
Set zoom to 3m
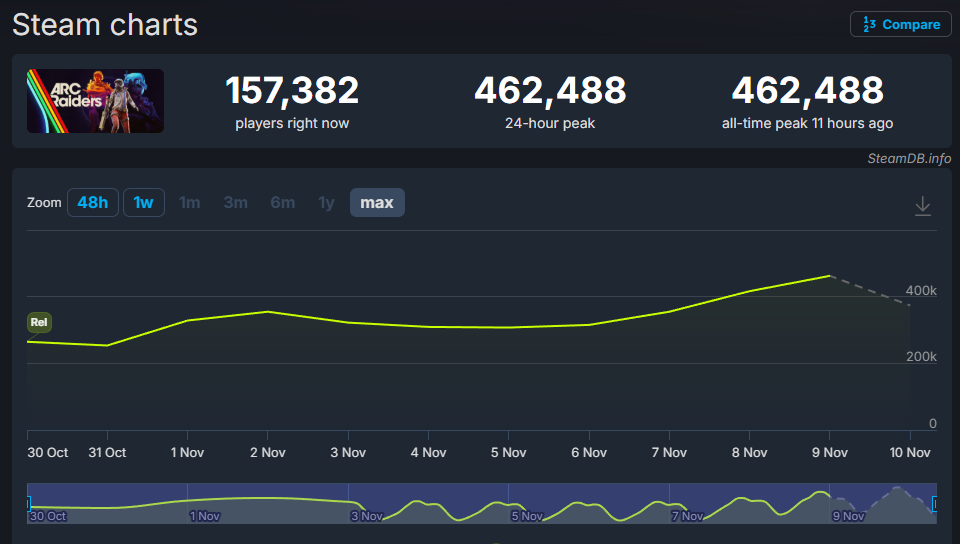coord(236,203)
